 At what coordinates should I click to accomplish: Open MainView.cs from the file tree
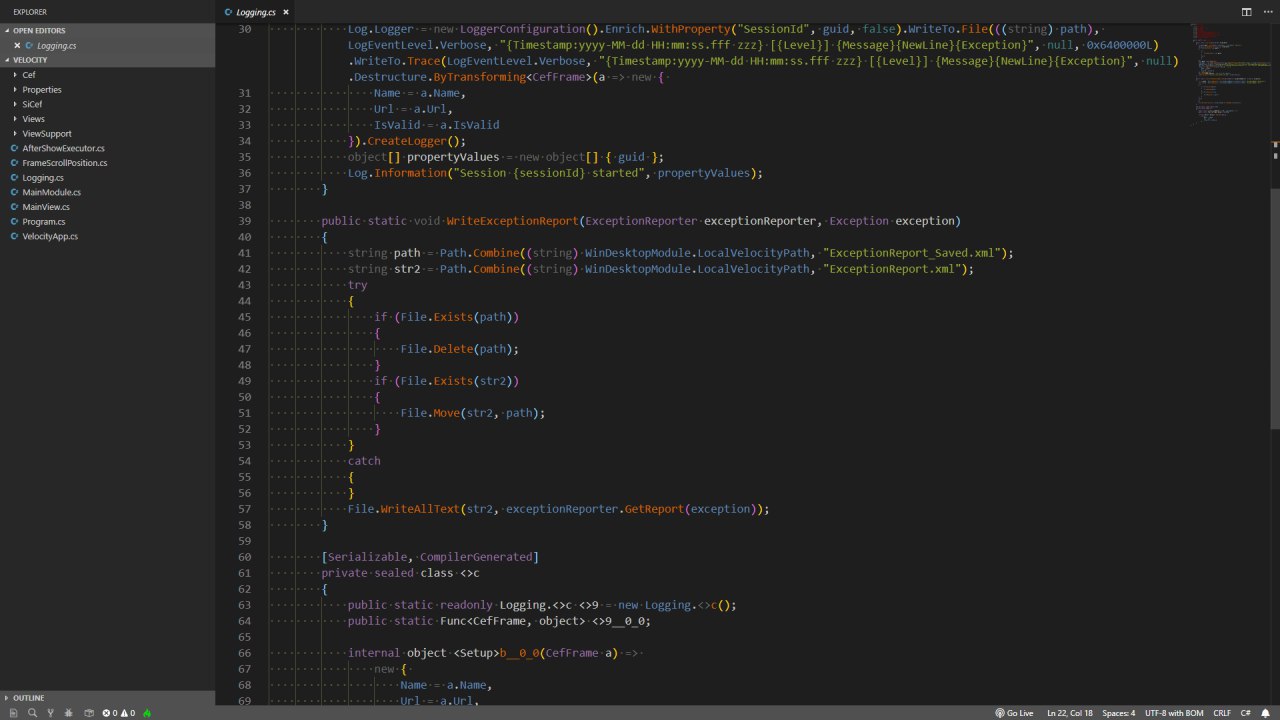(x=46, y=207)
